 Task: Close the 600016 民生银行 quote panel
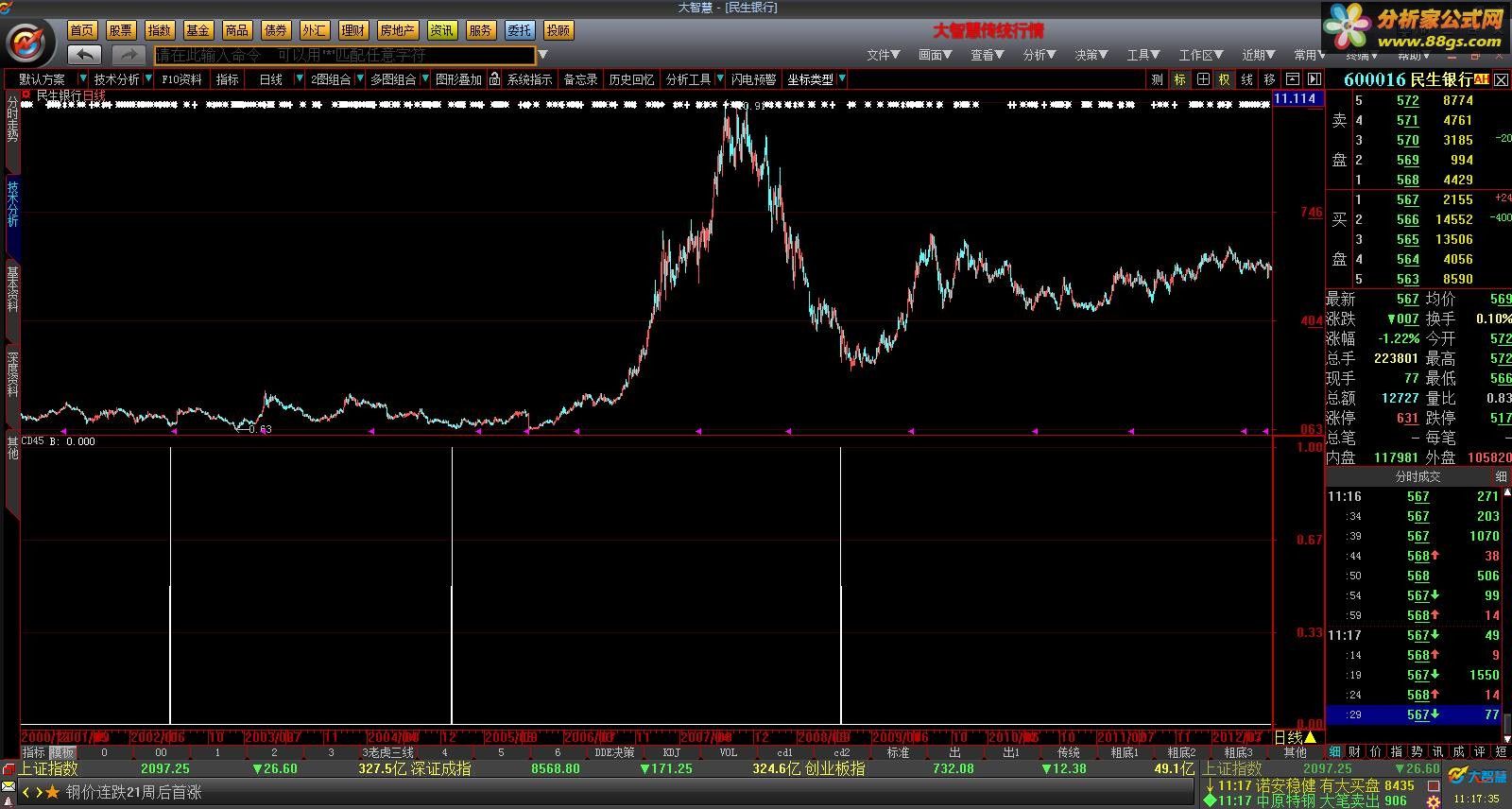click(1501, 79)
